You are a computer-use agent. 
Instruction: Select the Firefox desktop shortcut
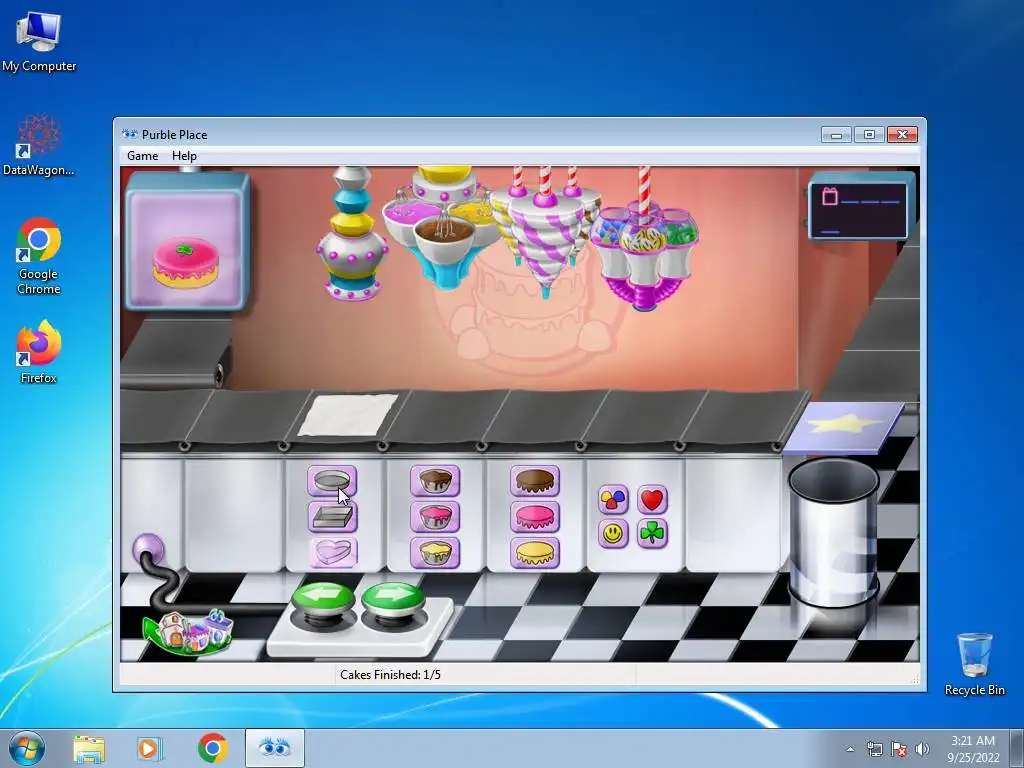[39, 353]
